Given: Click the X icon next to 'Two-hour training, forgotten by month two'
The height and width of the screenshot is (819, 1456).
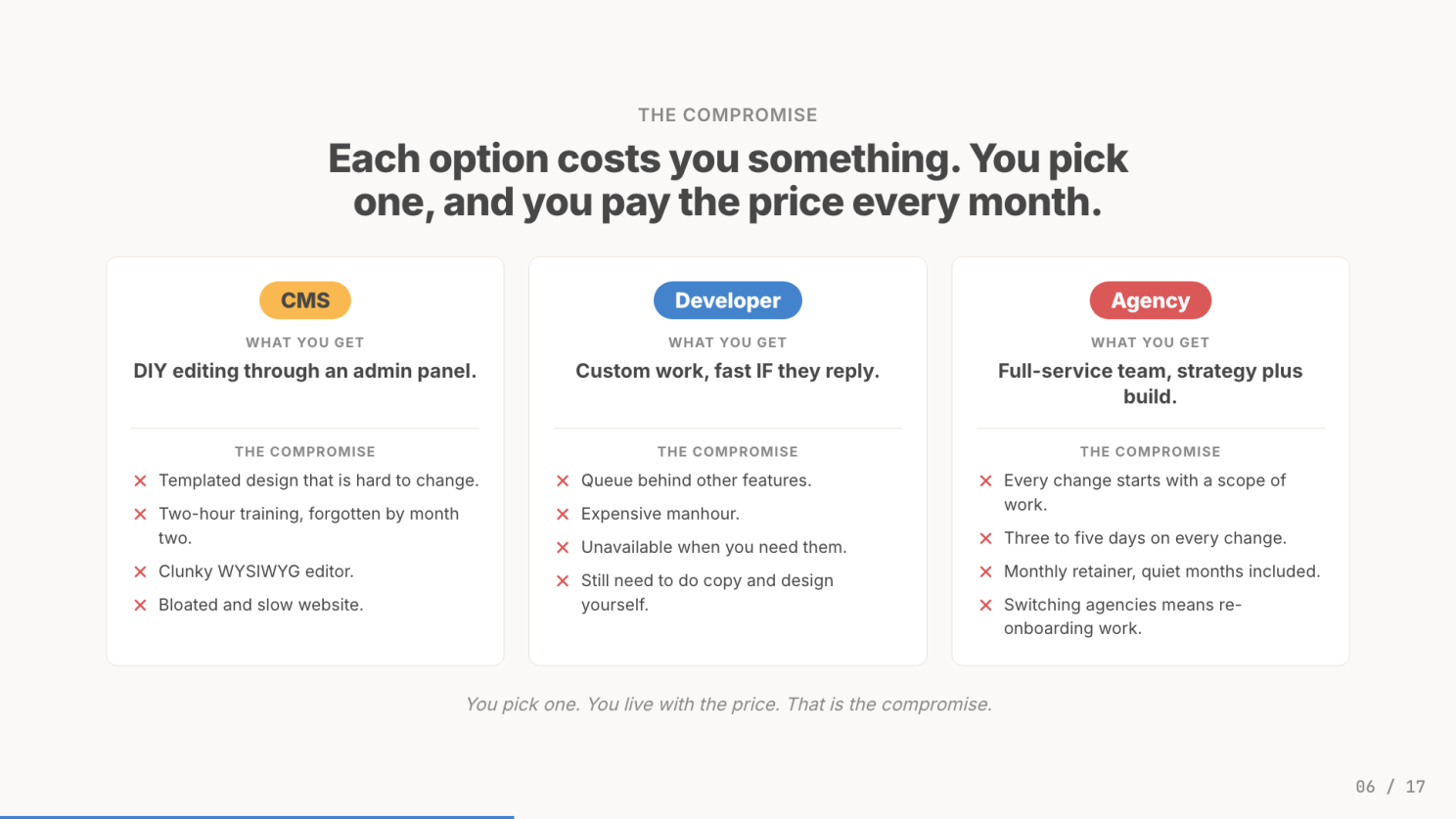Looking at the screenshot, I should [x=140, y=515].
